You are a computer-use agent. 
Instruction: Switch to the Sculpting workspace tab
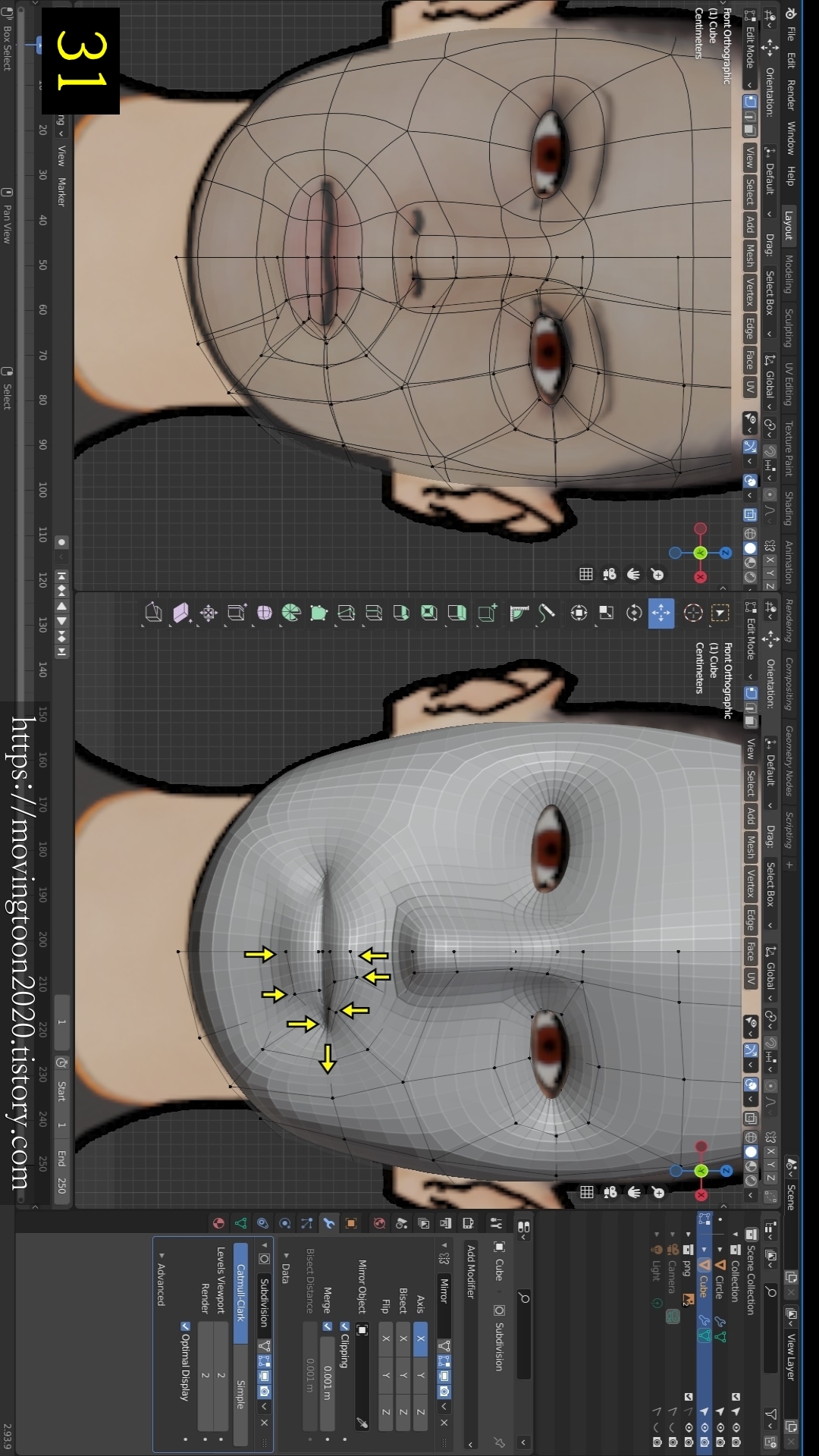(789, 328)
